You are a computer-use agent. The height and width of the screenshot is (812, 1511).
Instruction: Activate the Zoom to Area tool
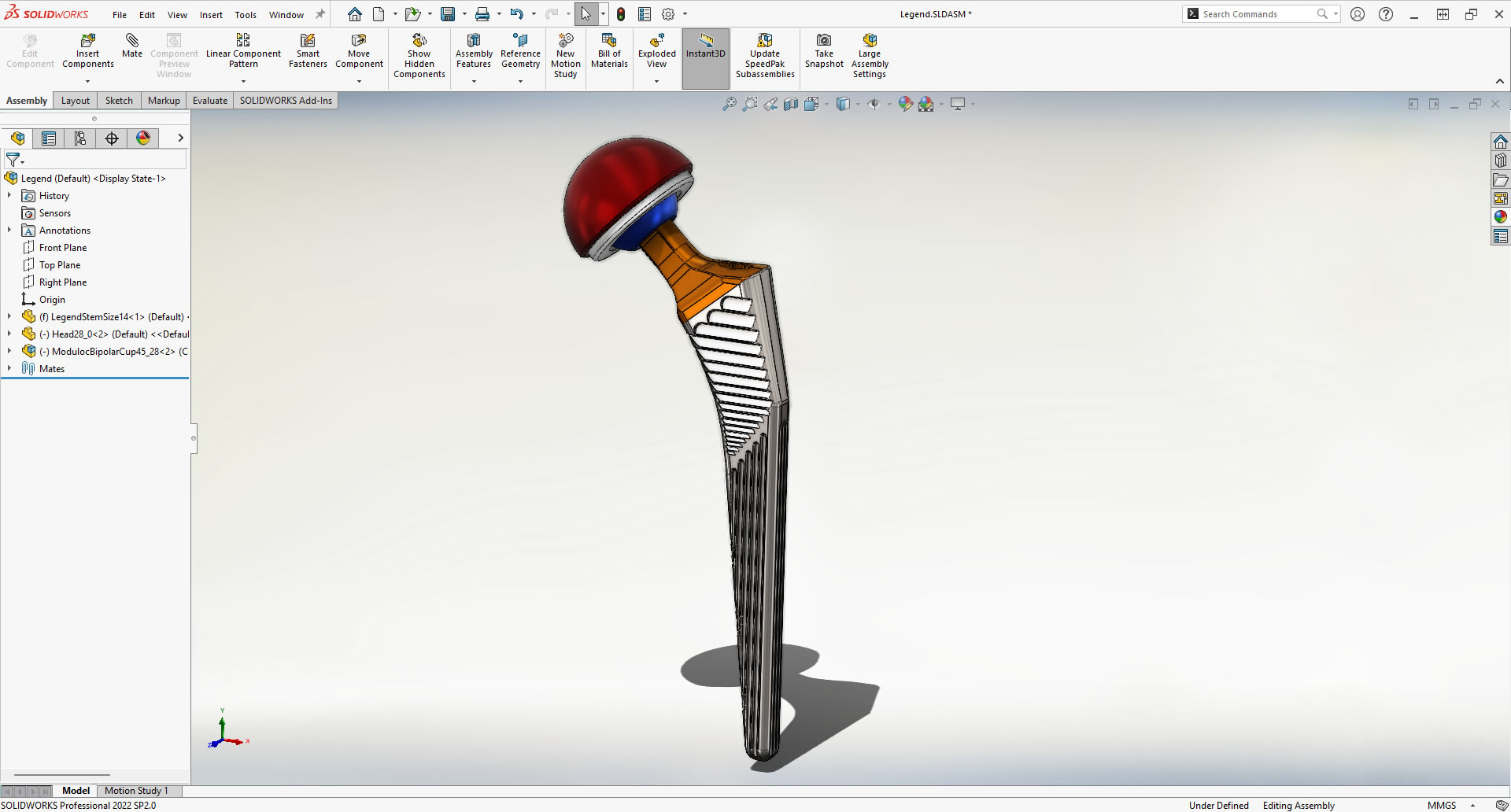click(749, 103)
